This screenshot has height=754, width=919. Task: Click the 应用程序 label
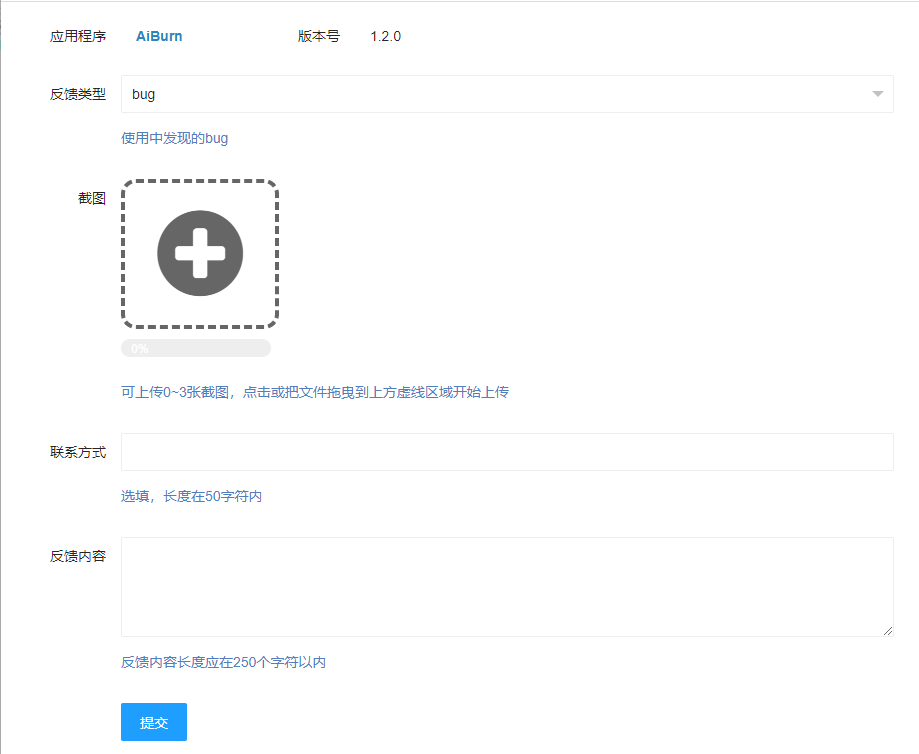tap(78, 37)
